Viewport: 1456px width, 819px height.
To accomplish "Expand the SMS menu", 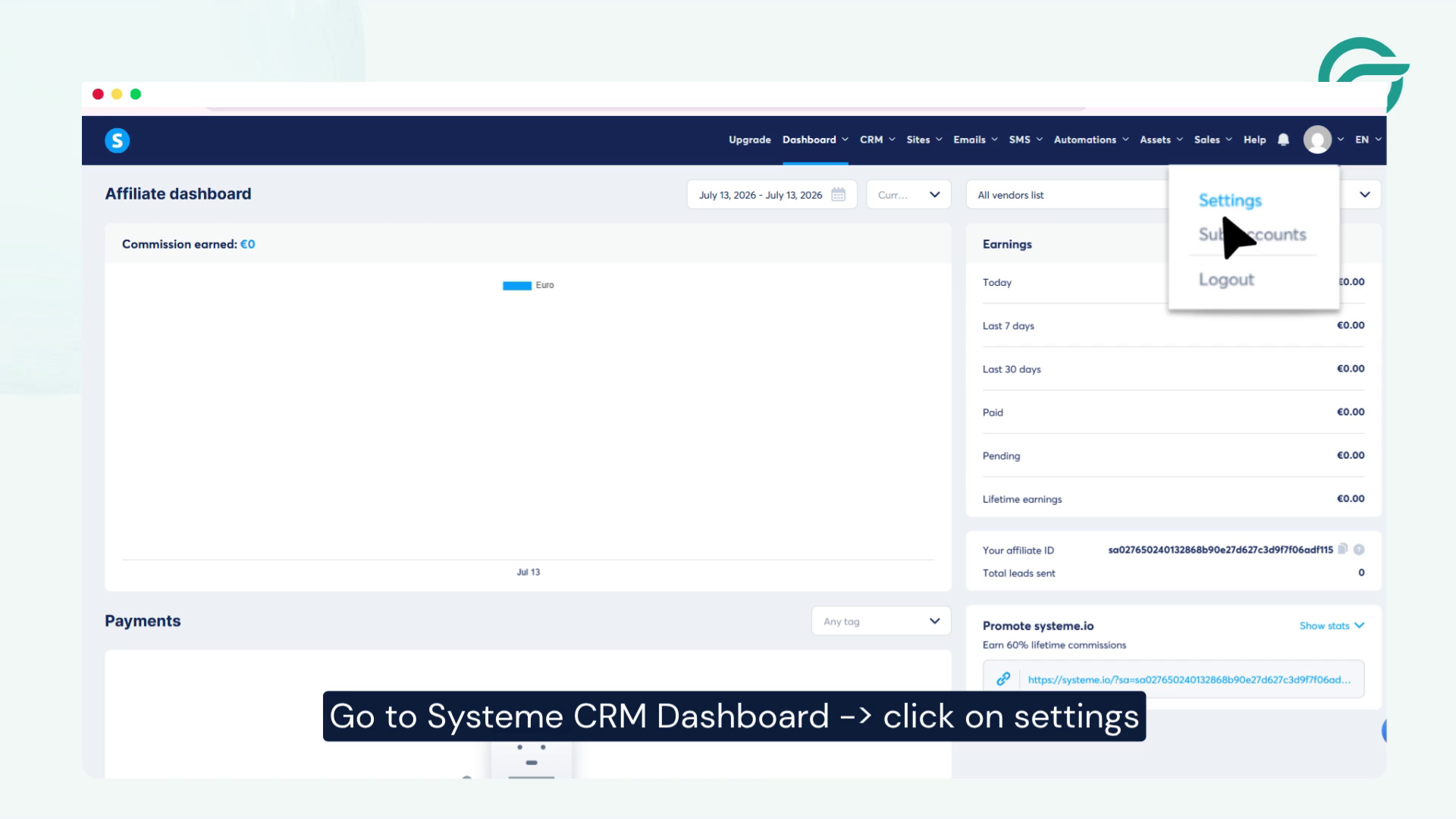I will (1026, 140).
